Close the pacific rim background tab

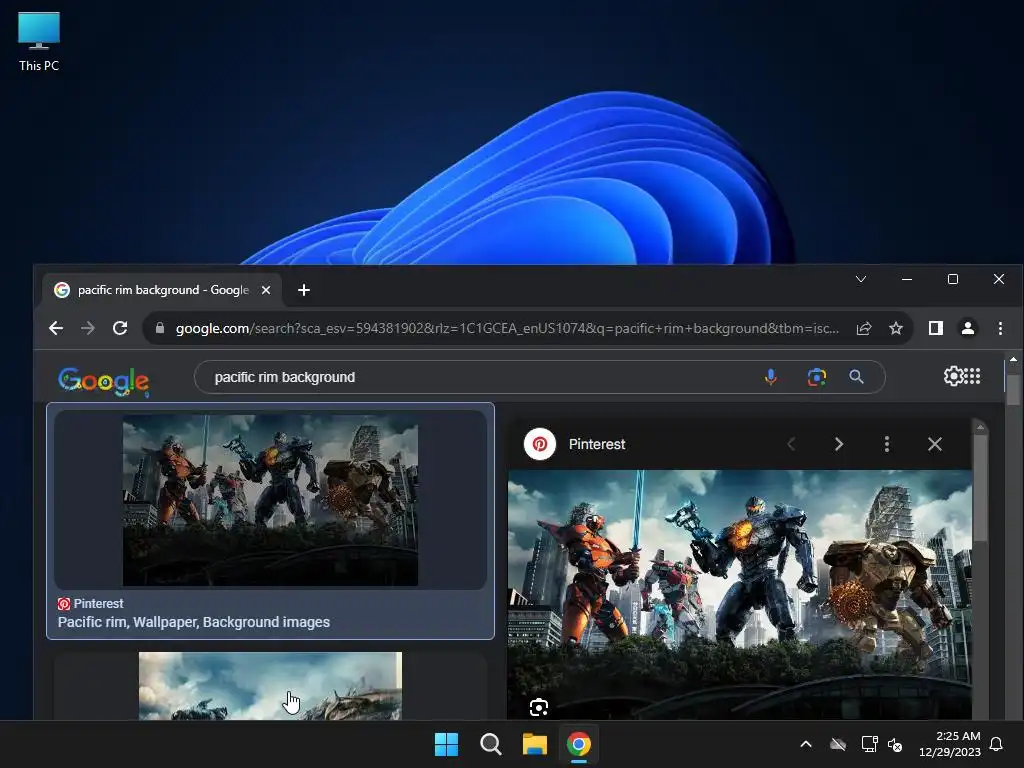[266, 290]
